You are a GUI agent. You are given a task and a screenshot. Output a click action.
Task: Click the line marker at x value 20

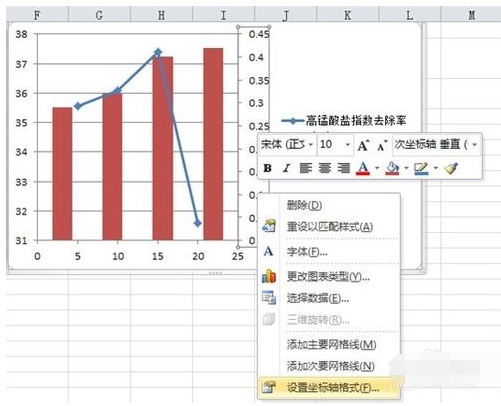pyautogui.click(x=197, y=223)
